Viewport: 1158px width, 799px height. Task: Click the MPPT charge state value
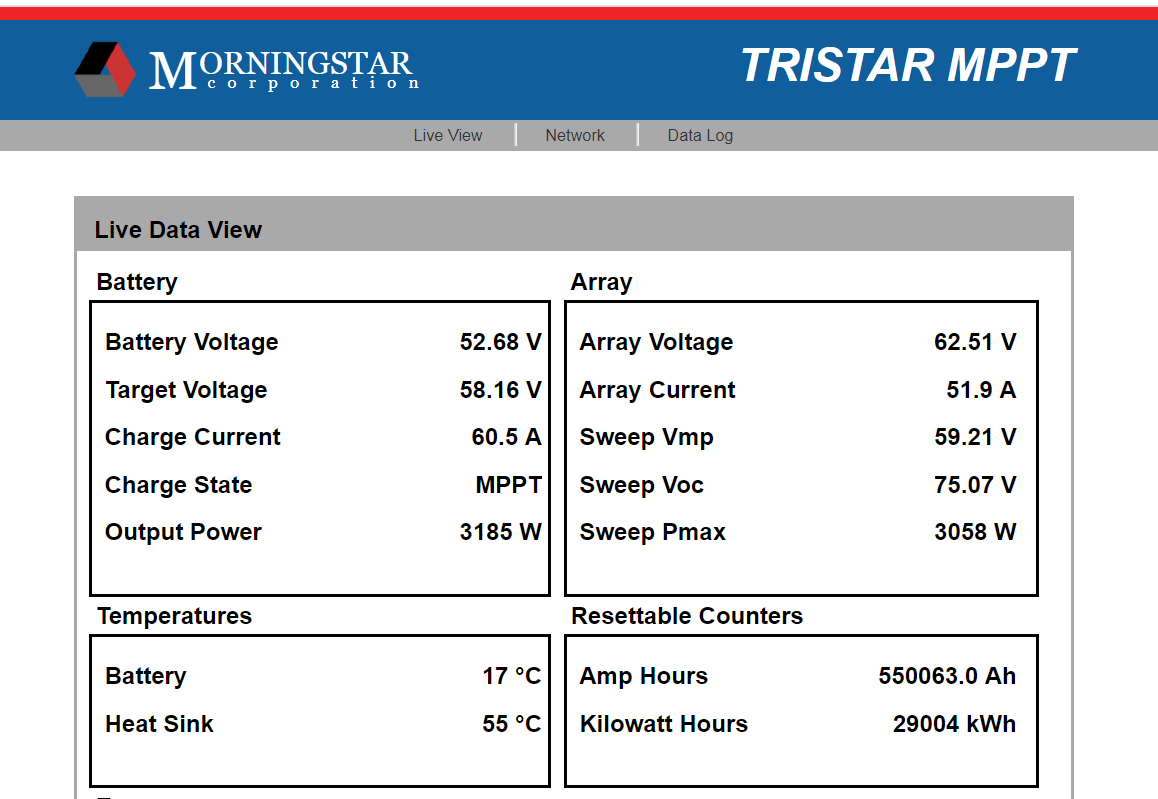click(508, 485)
